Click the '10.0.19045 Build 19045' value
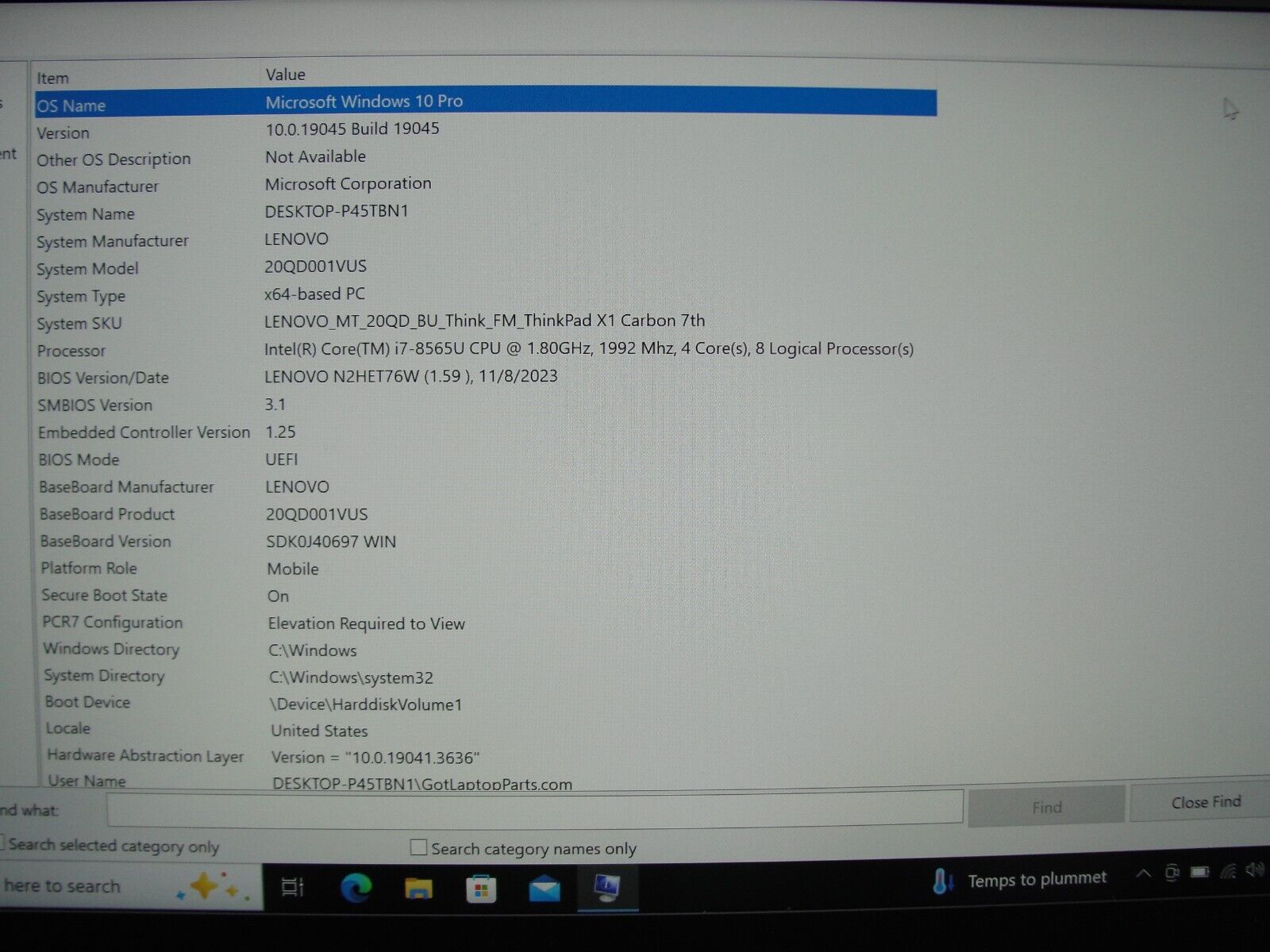The height and width of the screenshot is (952, 1270). [352, 129]
